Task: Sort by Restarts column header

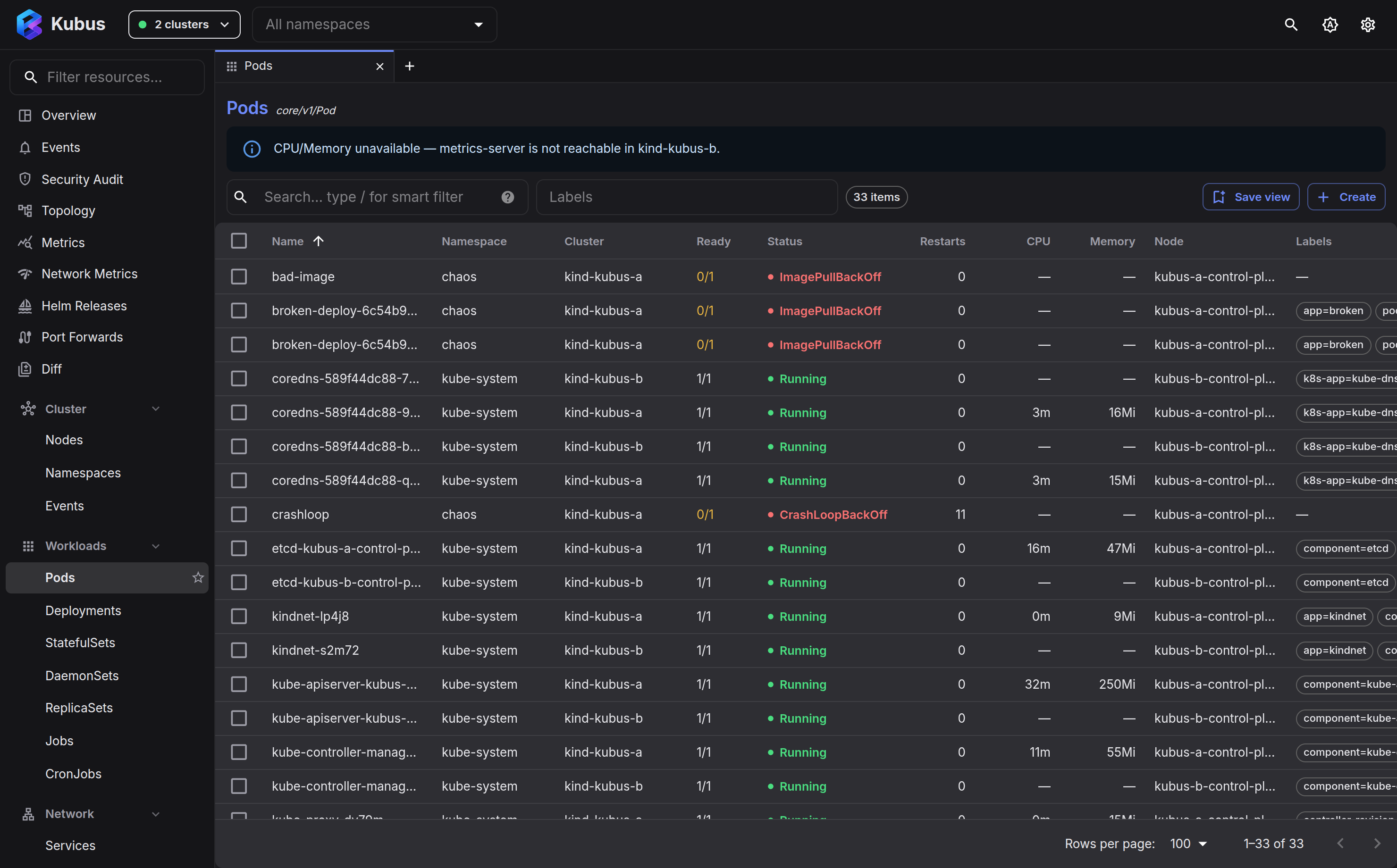Action: 942,241
